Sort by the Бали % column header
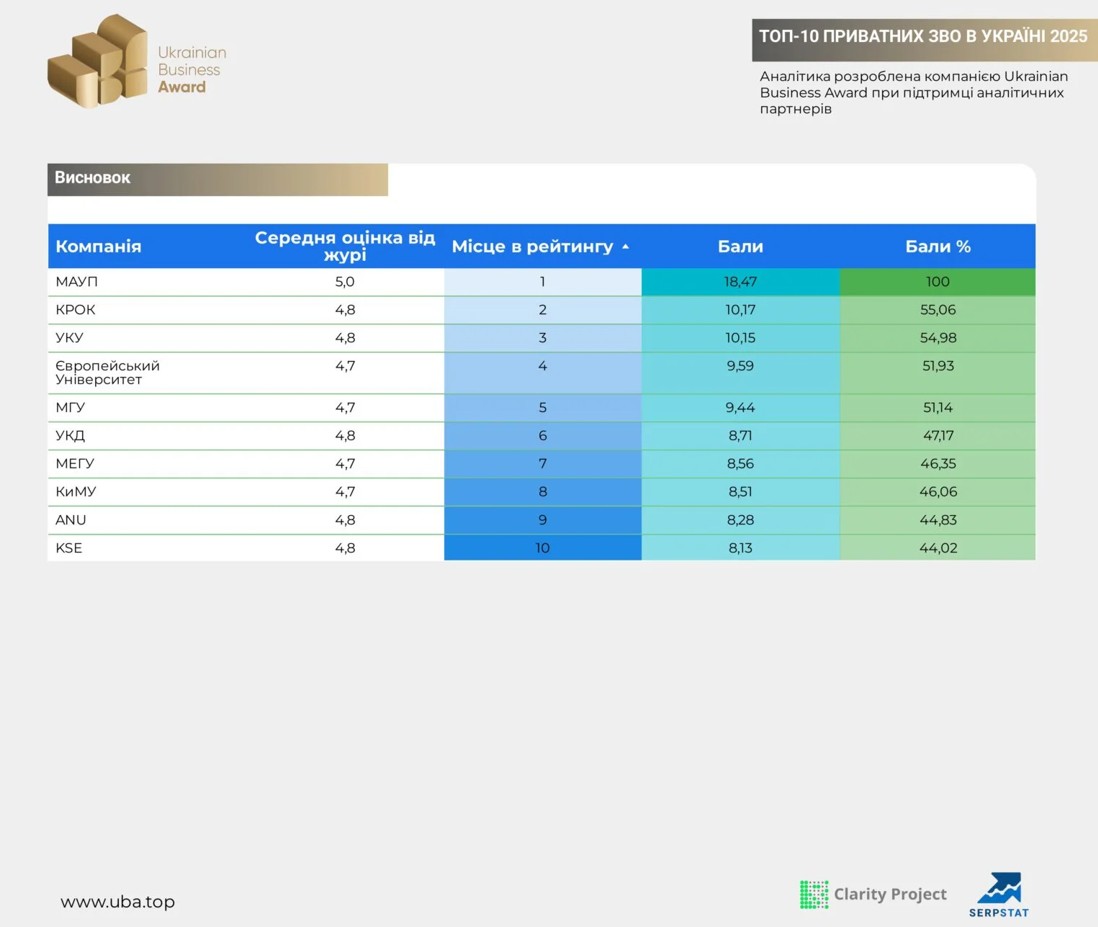Image resolution: width=1098 pixels, height=927 pixels. (937, 247)
